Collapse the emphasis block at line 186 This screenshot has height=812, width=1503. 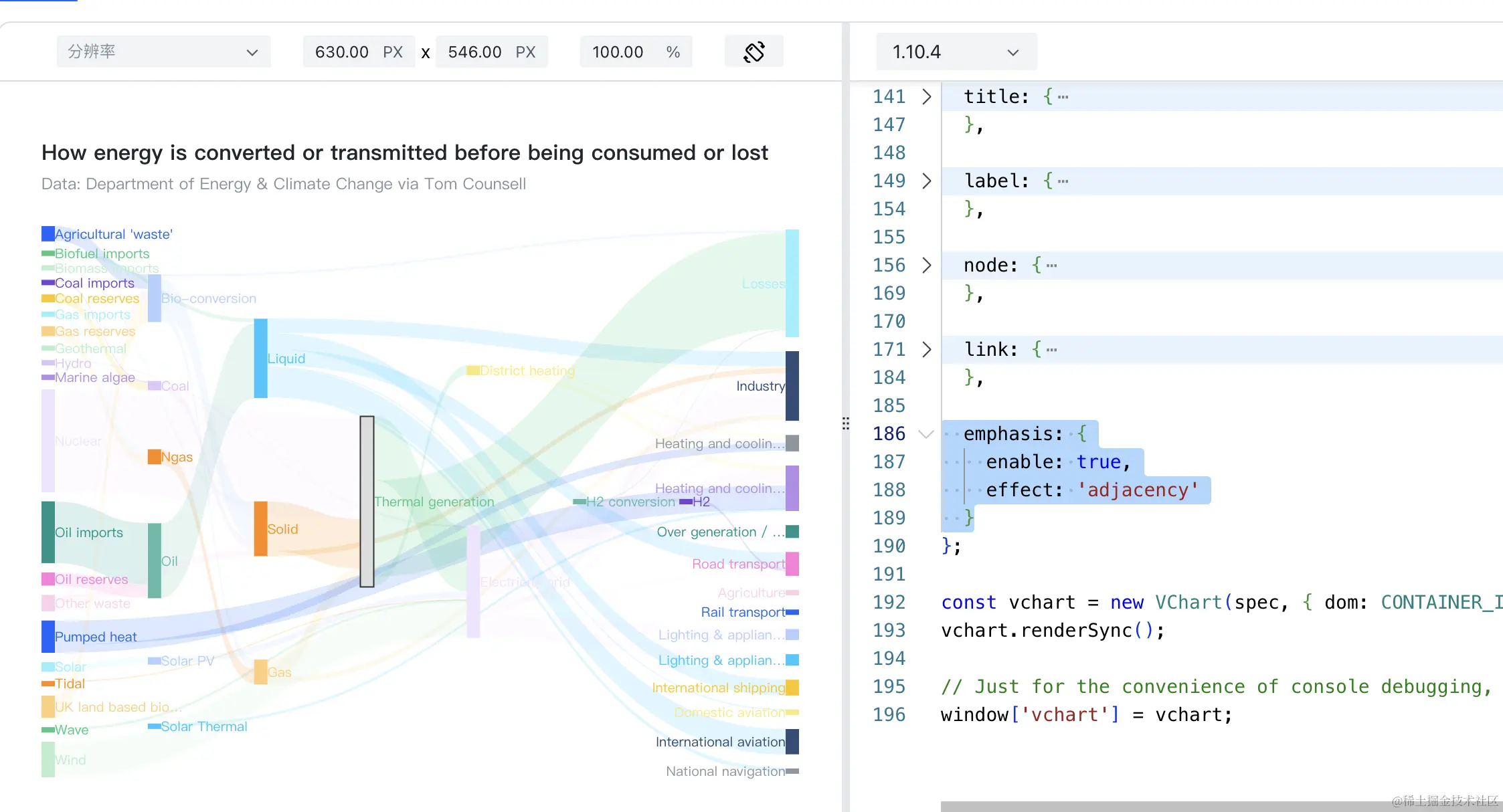(926, 434)
